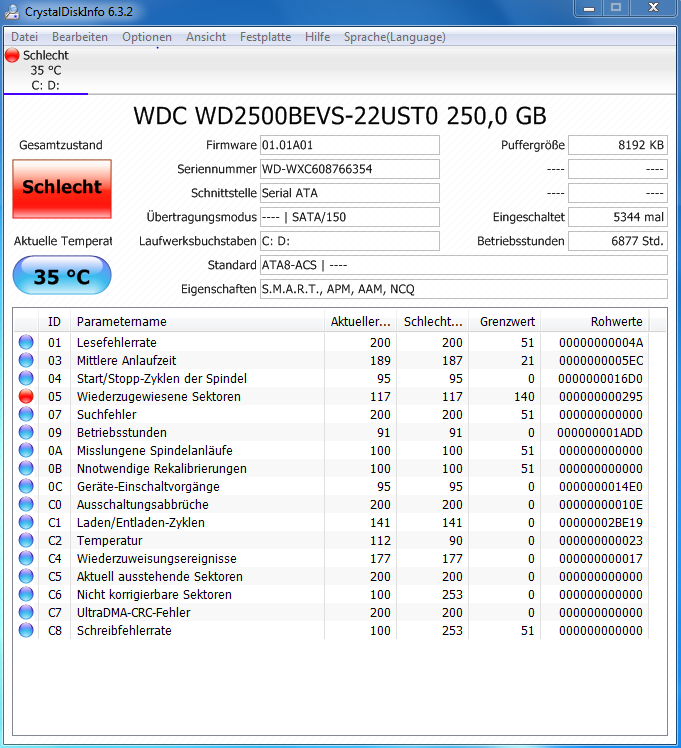This screenshot has width=681, height=748.
Task: Open the Festplatte menu
Action: coord(265,37)
